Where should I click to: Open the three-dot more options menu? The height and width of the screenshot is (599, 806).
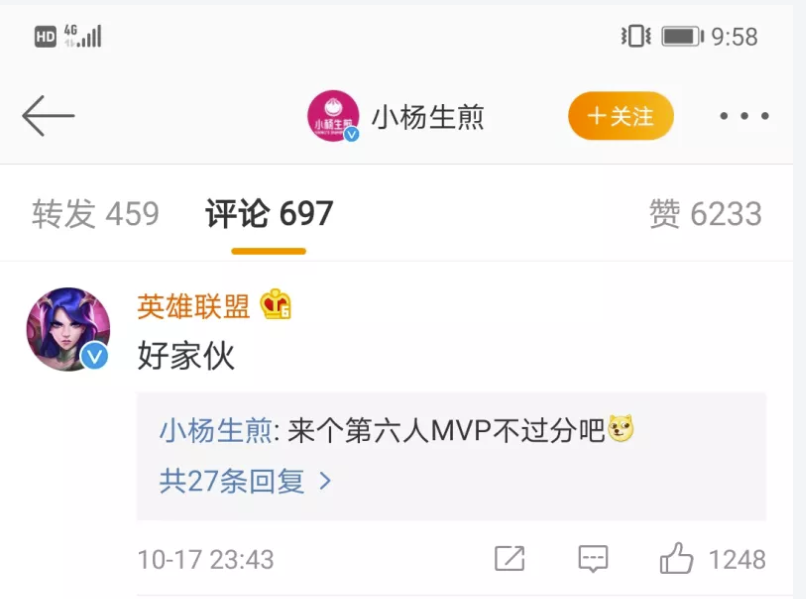(744, 116)
